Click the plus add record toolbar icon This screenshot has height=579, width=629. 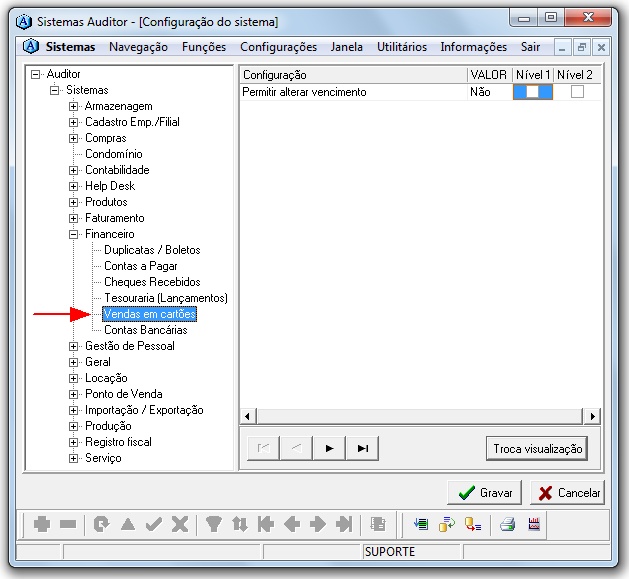[x=42, y=524]
